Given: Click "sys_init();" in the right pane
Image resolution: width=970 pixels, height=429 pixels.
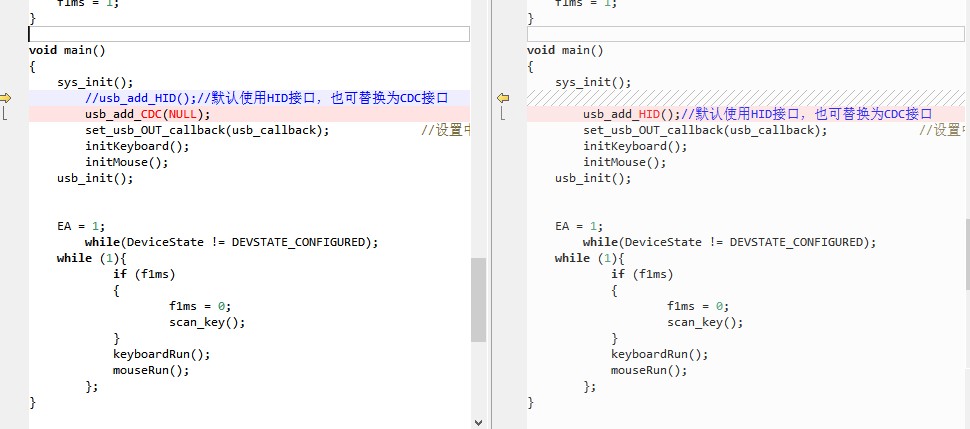Looking at the screenshot, I should pyautogui.click(x=593, y=82).
